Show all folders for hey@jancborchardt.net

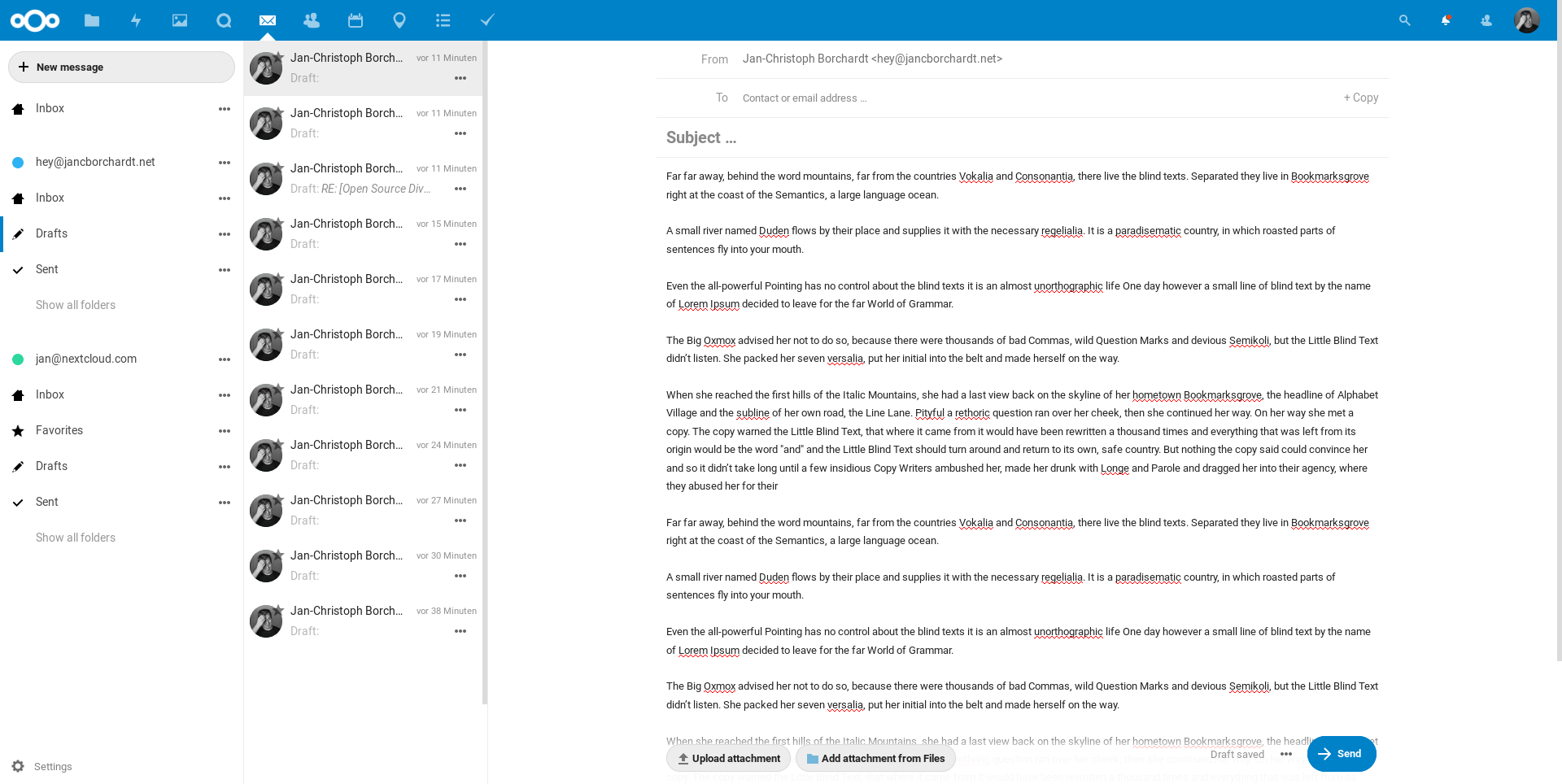(76, 305)
